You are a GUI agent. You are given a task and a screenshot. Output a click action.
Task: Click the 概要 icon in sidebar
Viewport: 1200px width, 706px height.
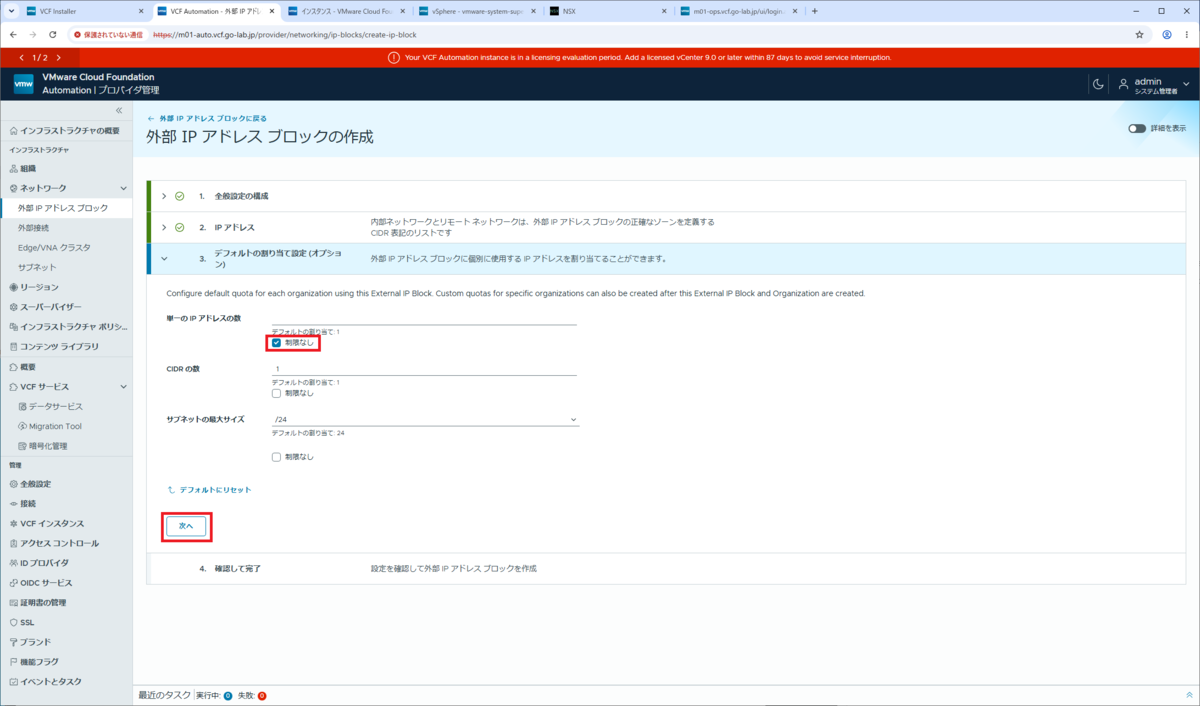(13, 367)
